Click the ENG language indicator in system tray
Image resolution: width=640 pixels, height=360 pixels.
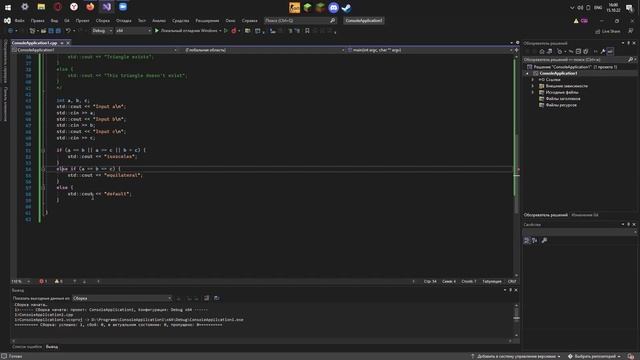tap(598, 7)
